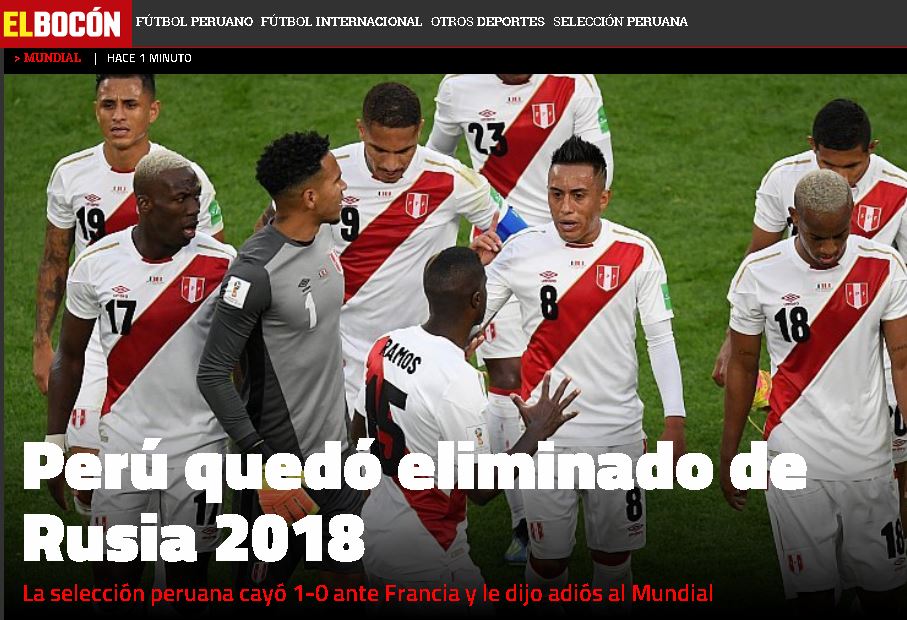Click the number 19 on the left jersey
907x620 pixels.
point(91,224)
